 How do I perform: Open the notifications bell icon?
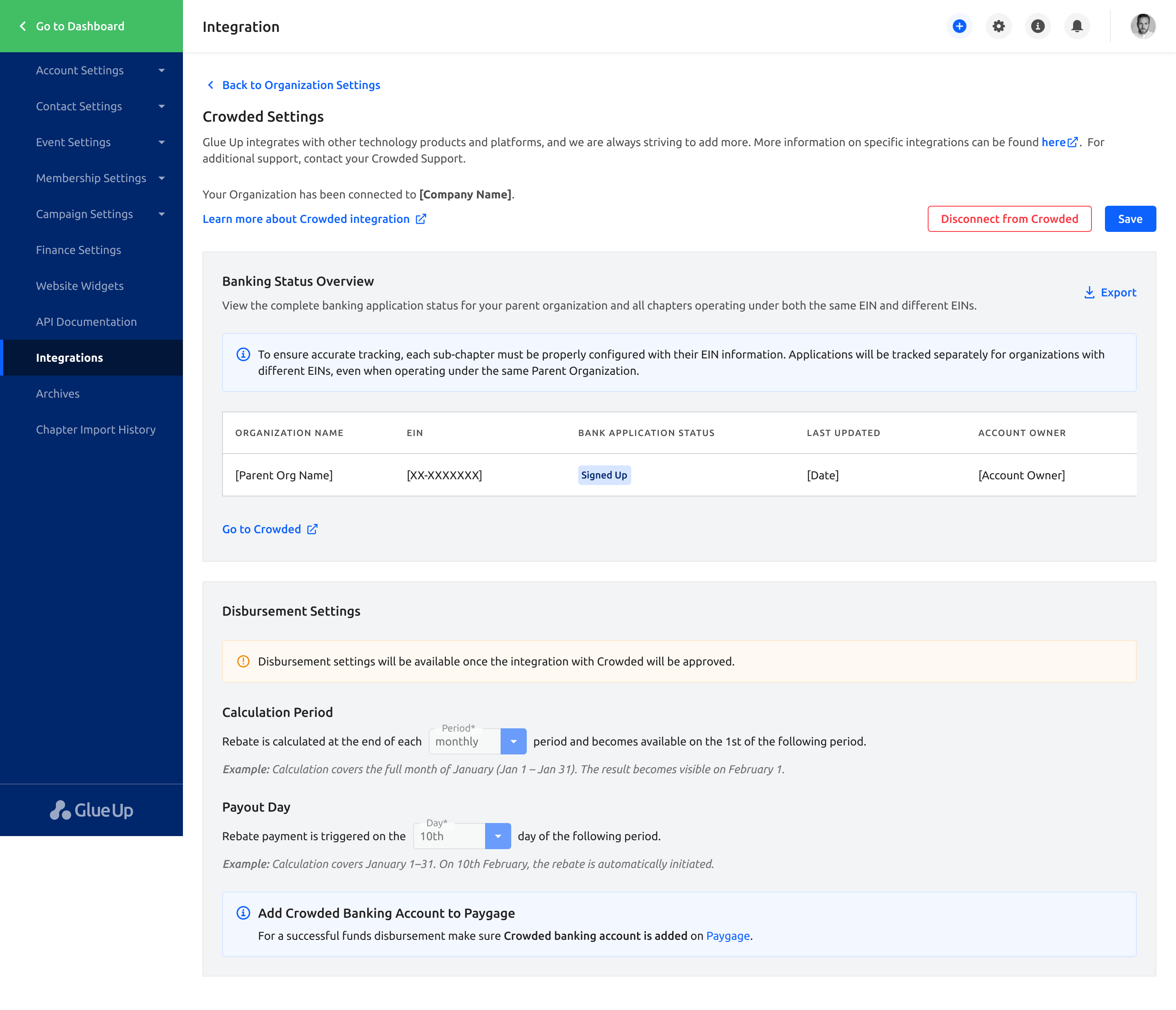pos(1077,26)
